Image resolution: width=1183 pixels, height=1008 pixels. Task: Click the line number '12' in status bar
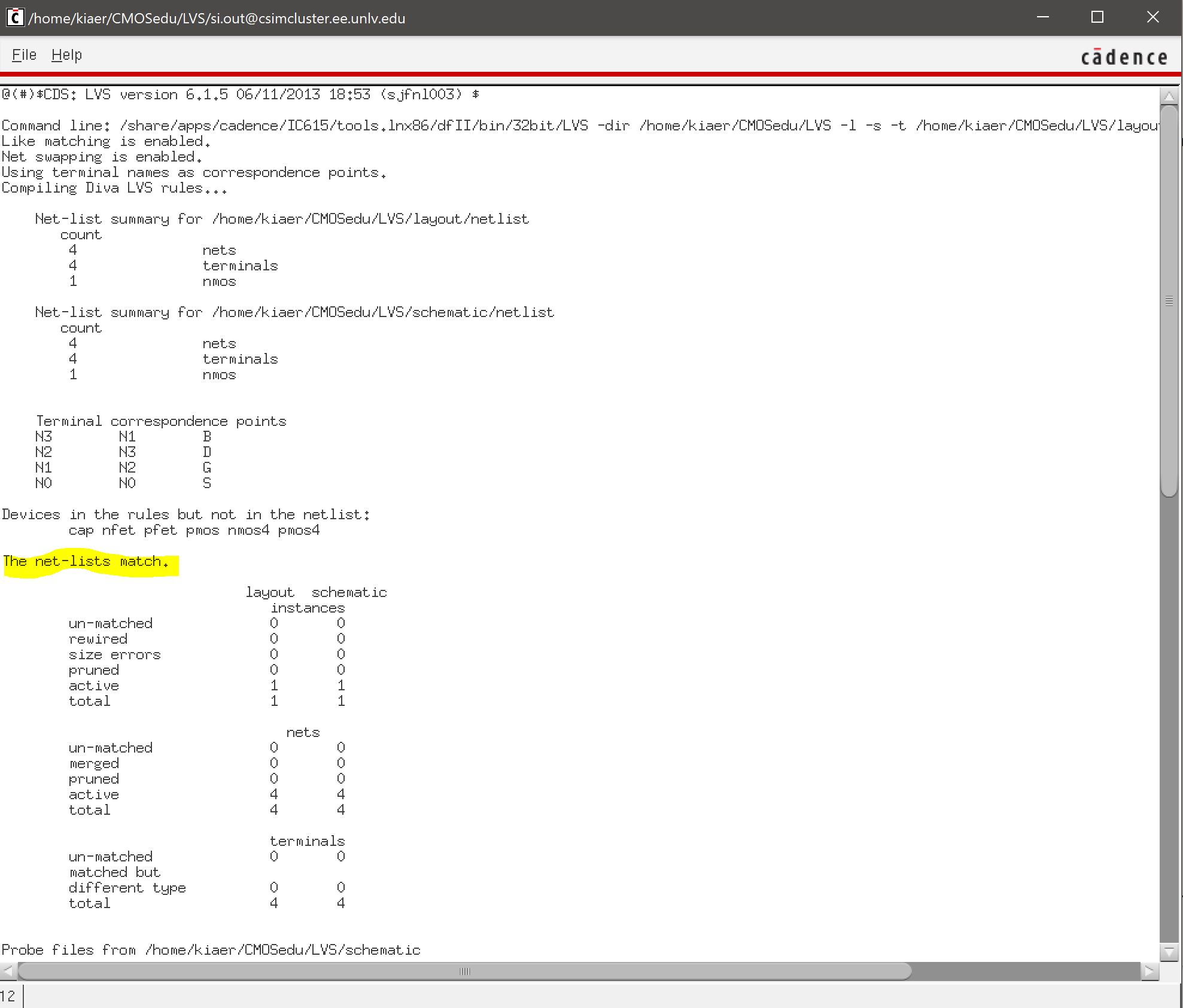pos(8,996)
